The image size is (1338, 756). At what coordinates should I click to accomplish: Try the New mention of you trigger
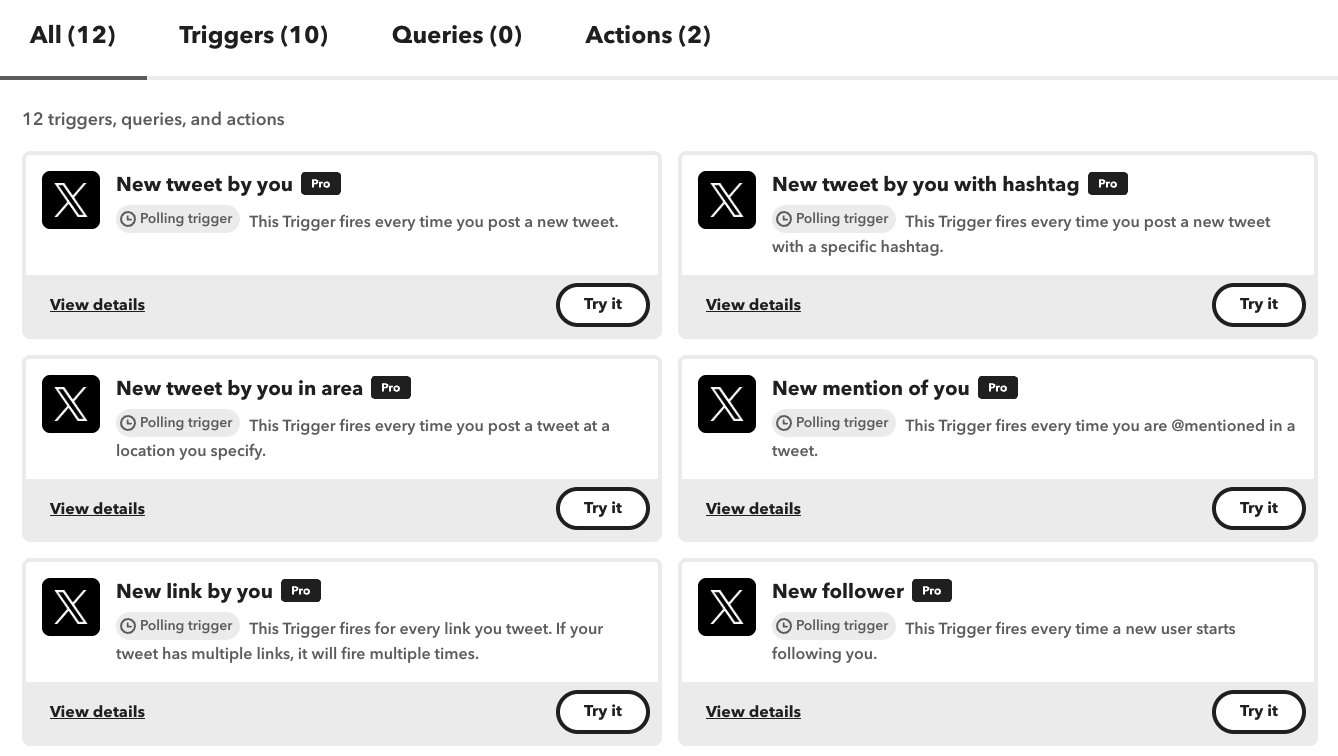point(1258,508)
